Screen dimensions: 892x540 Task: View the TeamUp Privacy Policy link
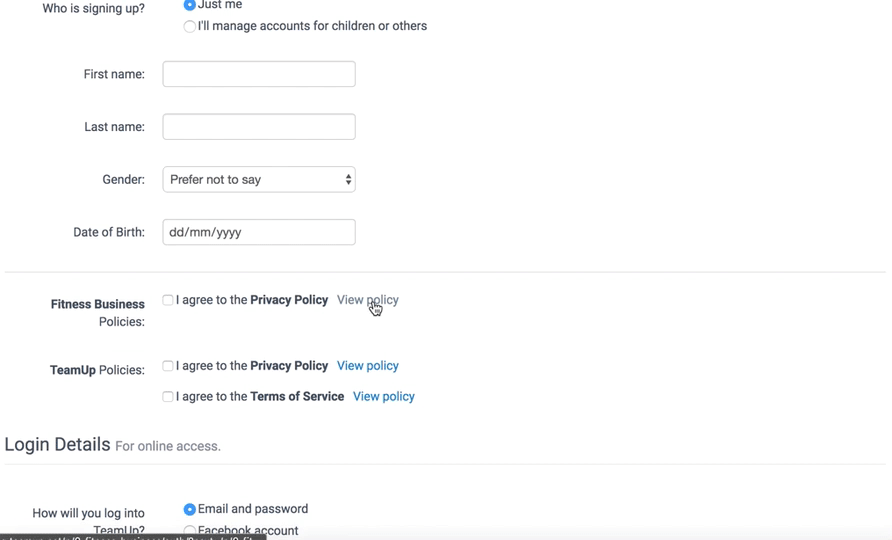click(x=367, y=366)
